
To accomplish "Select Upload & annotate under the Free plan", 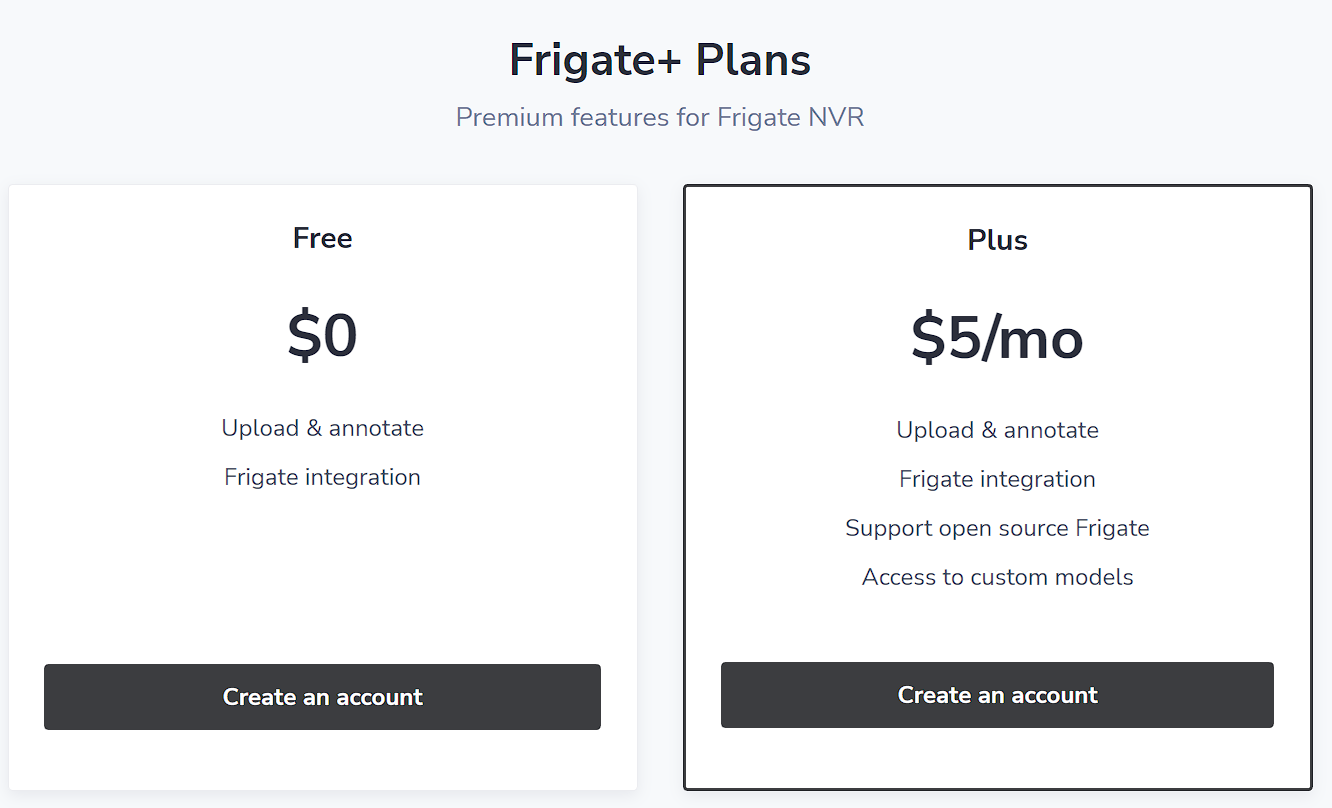I will (322, 428).
